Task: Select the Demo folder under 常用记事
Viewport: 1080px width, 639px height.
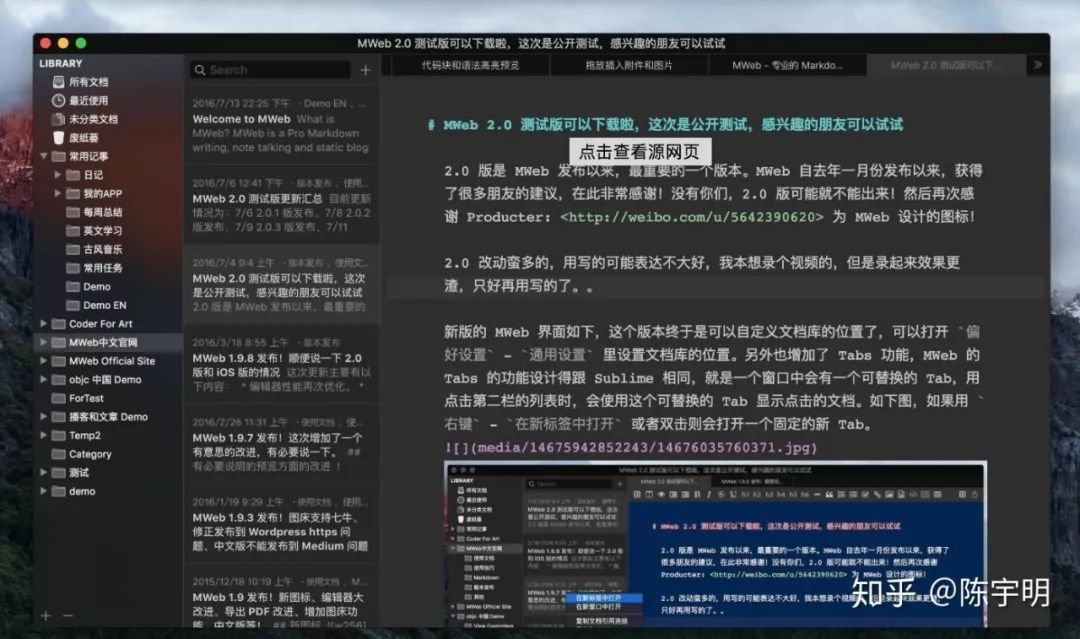Action: pos(96,286)
